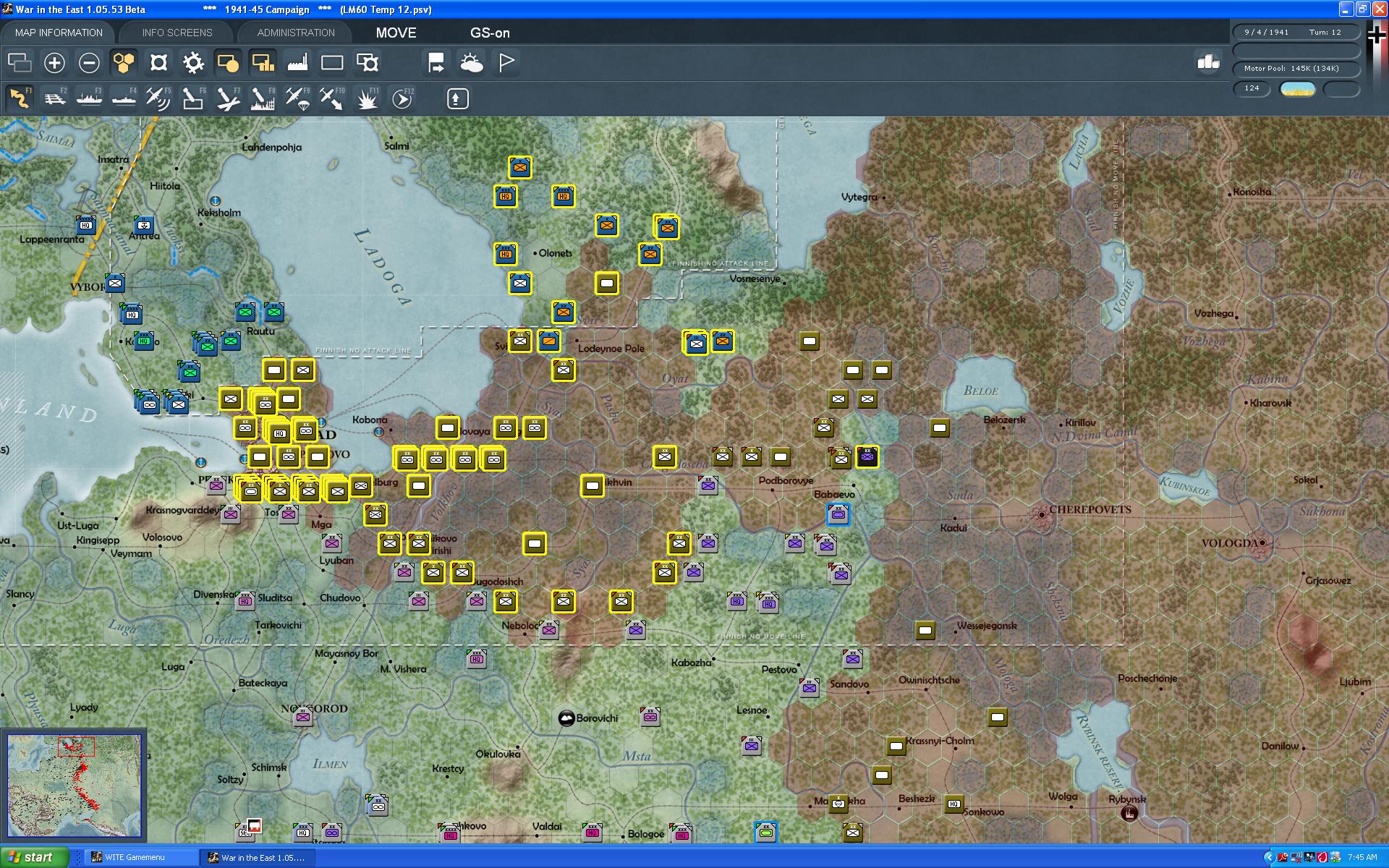Click the Borovichi city marker
Image resolution: width=1389 pixels, height=868 pixels.
(566, 718)
